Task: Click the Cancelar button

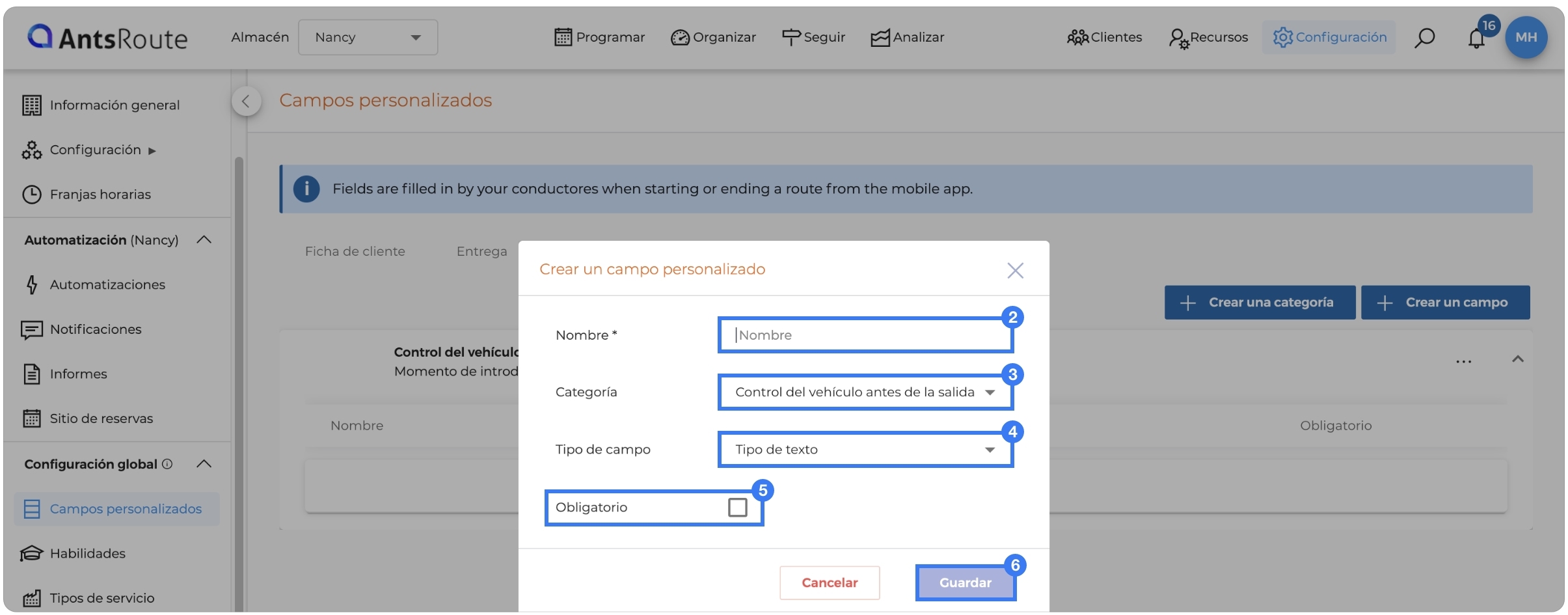Action: click(830, 582)
